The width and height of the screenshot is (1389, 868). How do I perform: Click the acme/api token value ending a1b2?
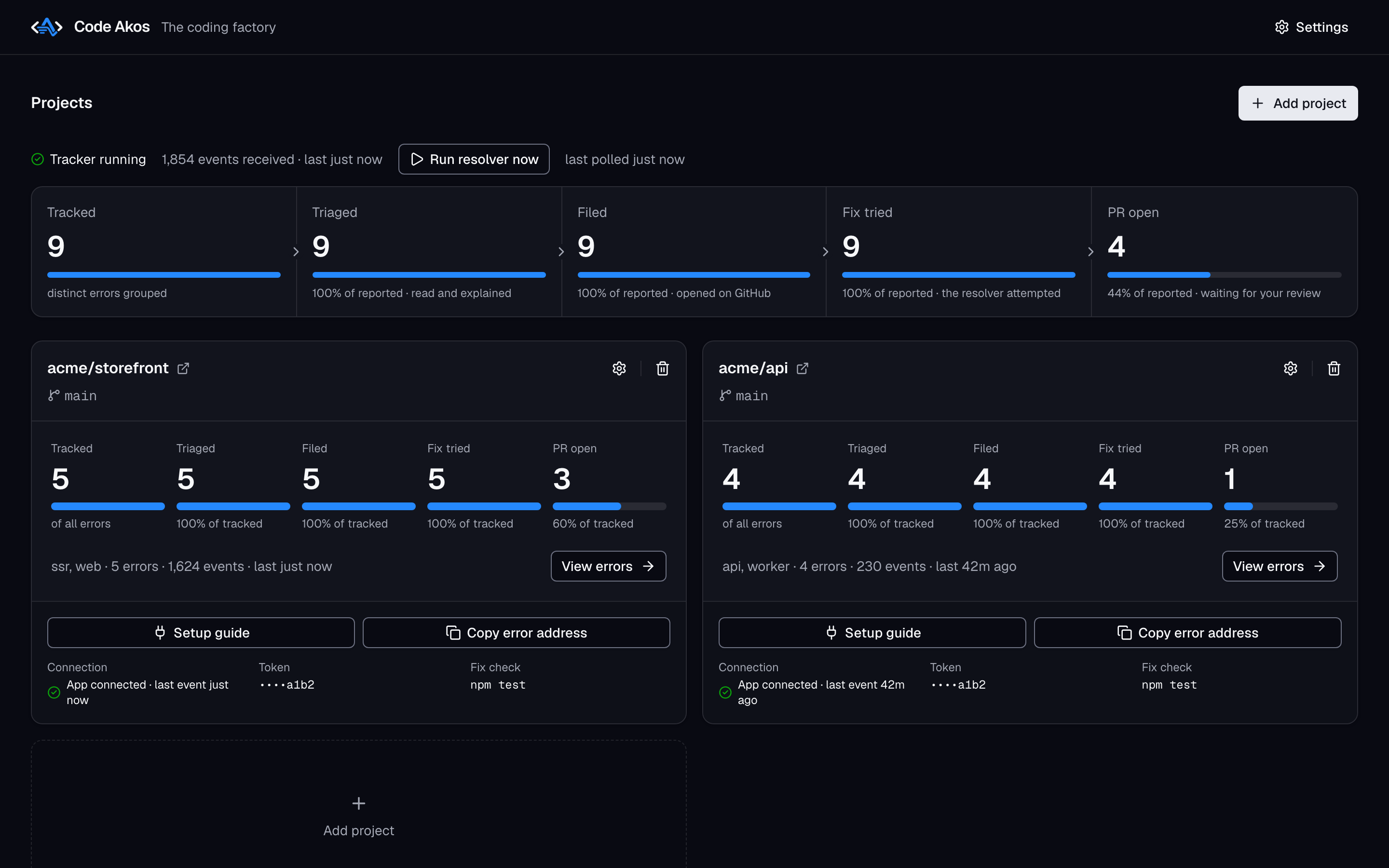click(958, 685)
